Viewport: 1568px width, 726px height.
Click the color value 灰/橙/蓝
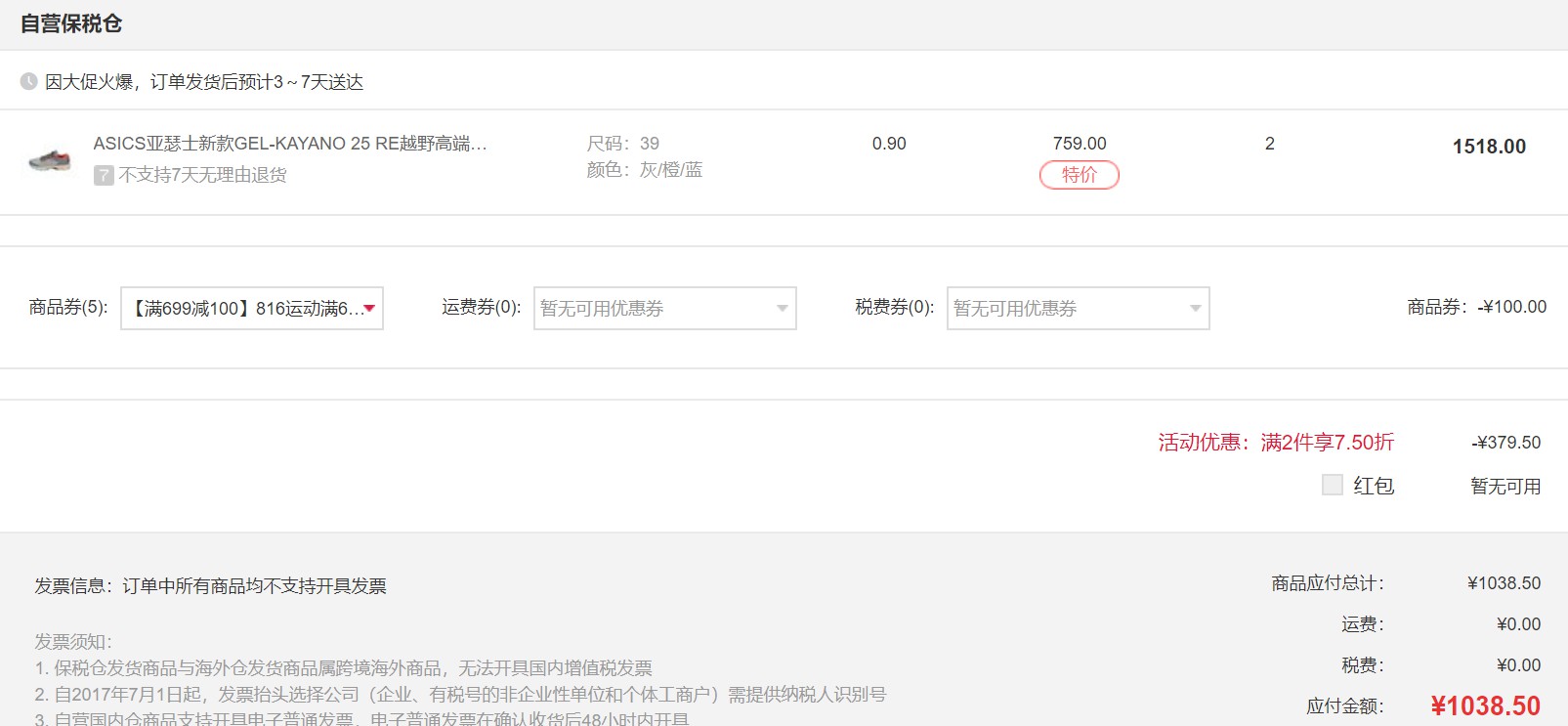pos(671,170)
